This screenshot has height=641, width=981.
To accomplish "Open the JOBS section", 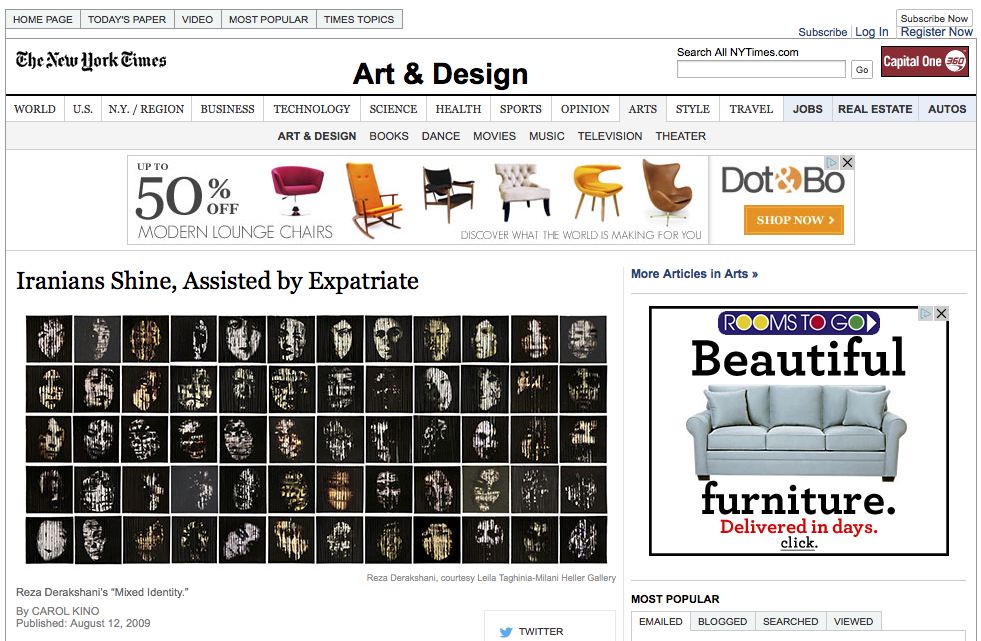I will coord(808,109).
